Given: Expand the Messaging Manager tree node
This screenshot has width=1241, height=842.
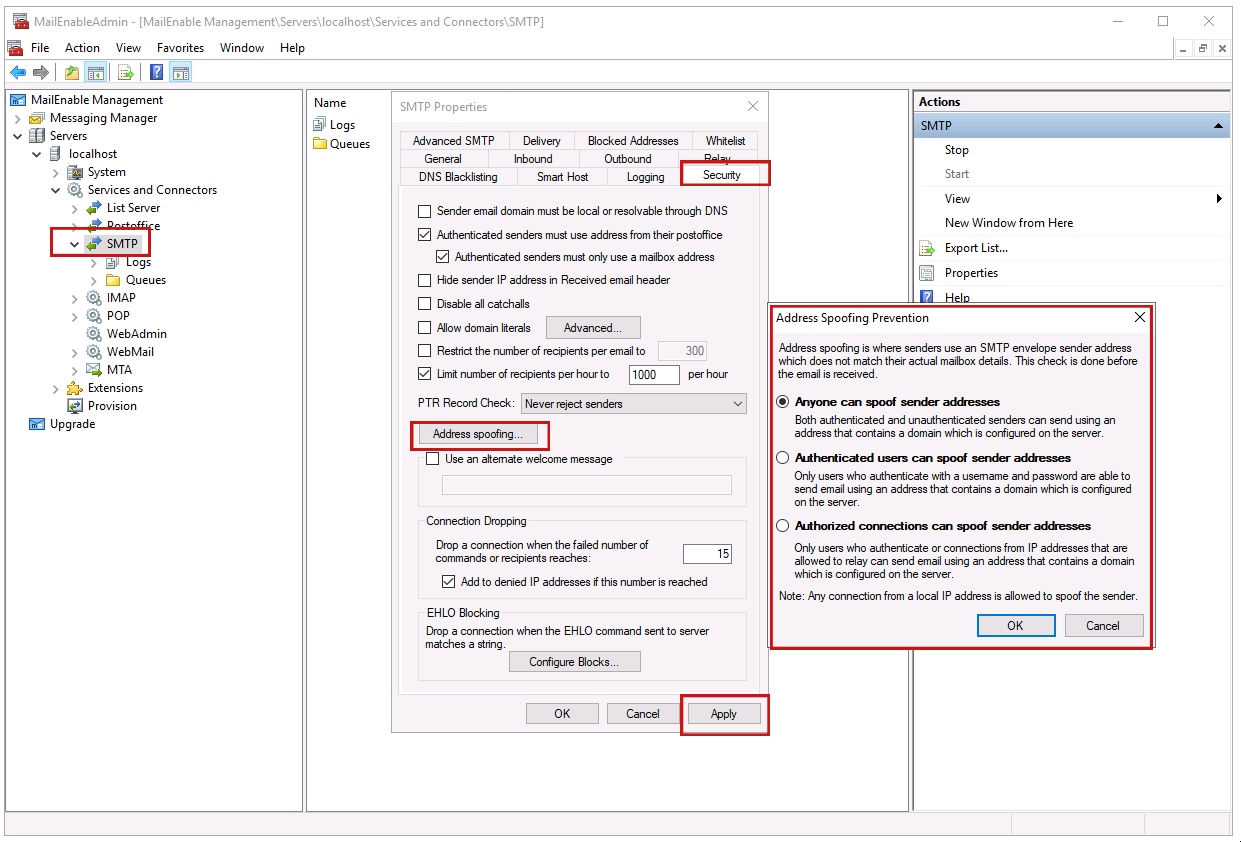Looking at the screenshot, I should [18, 118].
